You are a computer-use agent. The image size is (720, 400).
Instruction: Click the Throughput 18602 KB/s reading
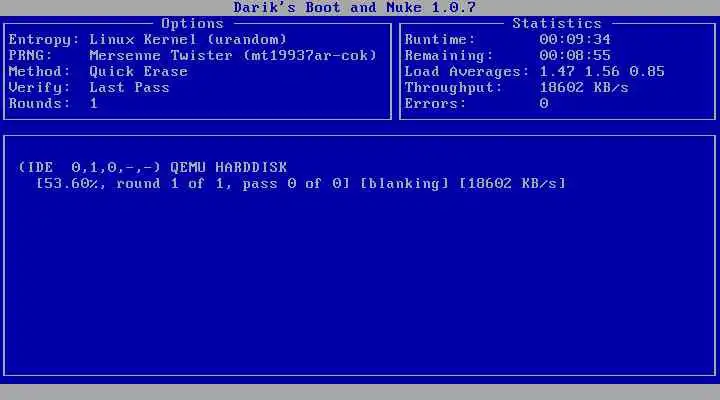[x=584, y=88]
